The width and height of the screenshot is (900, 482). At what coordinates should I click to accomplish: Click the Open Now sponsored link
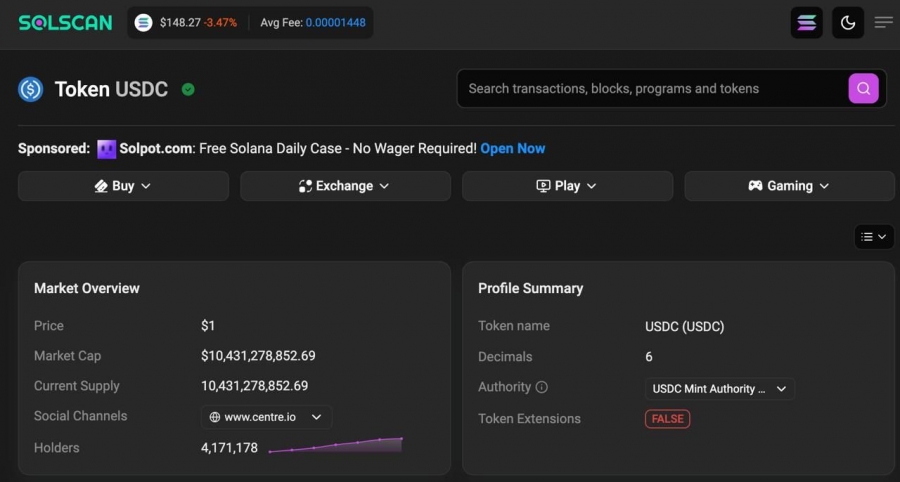point(513,149)
